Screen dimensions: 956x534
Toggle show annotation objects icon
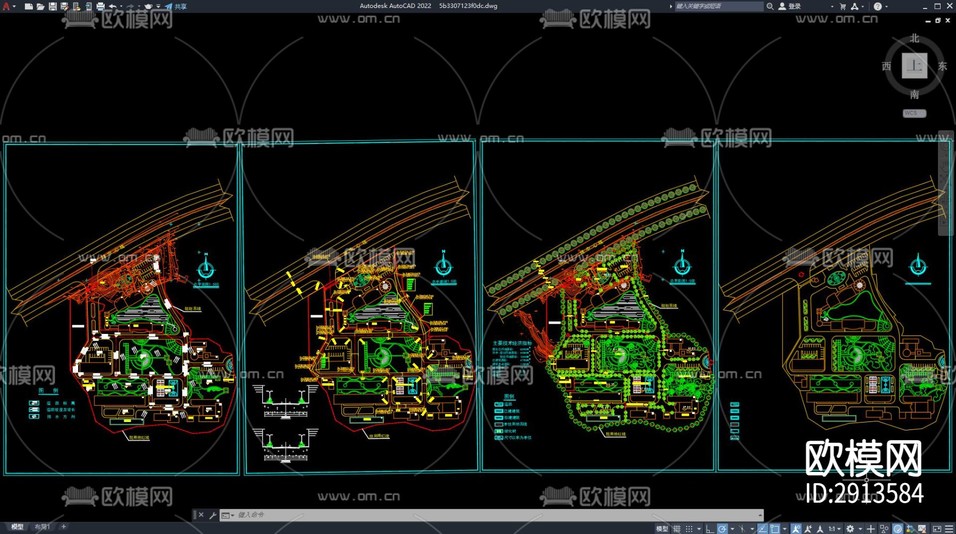coord(796,528)
